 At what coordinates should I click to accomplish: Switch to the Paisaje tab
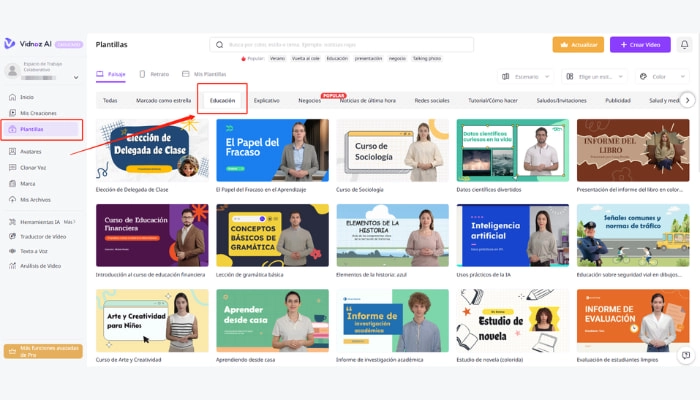(x=111, y=74)
